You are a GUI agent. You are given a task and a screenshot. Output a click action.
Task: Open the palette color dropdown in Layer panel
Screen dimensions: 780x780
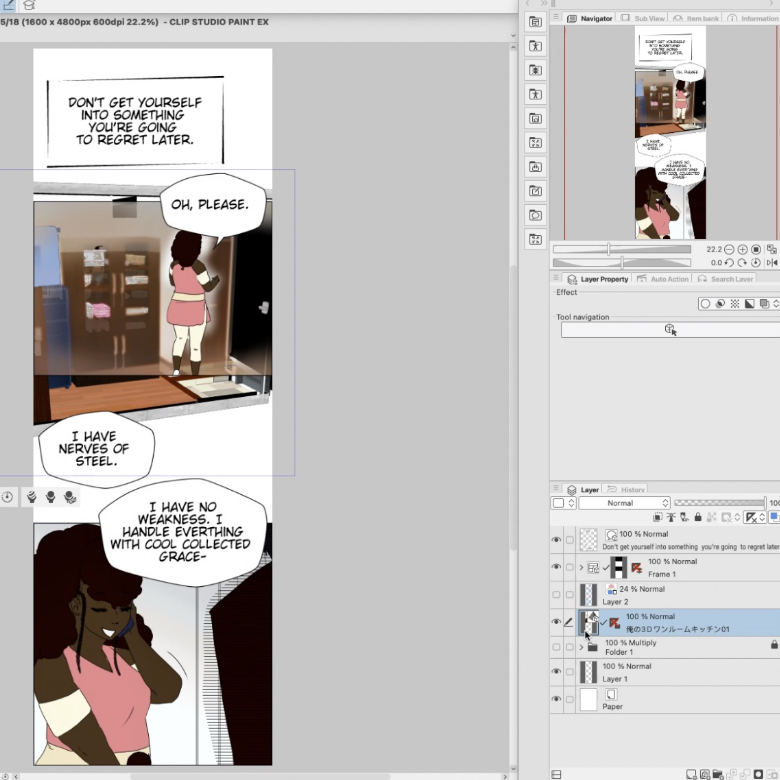point(563,503)
